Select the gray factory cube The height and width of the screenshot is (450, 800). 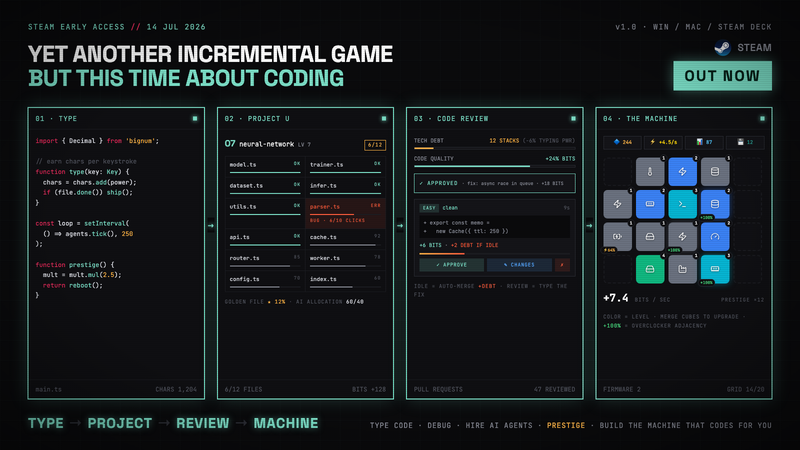coord(683,269)
